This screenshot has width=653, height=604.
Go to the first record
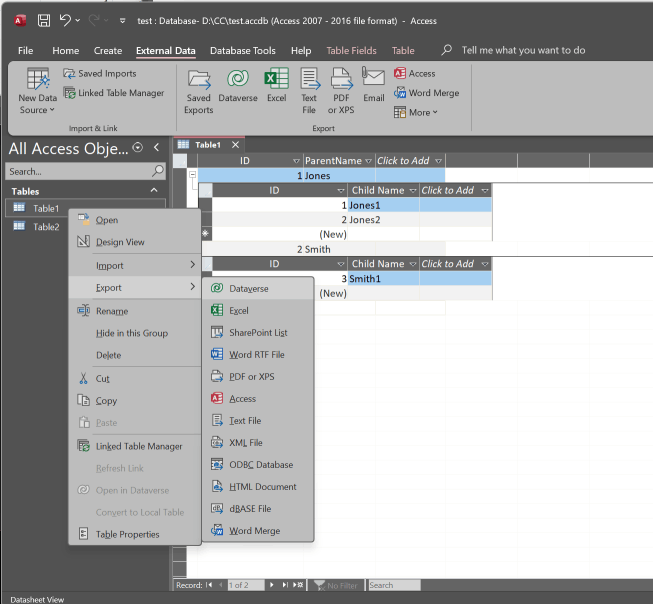(x=209, y=585)
